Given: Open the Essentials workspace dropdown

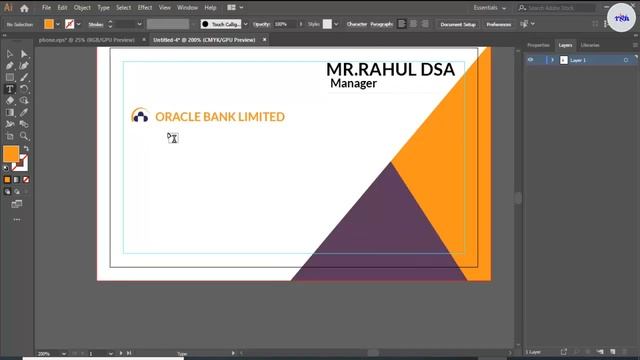Looking at the screenshot, I should pos(489,8).
